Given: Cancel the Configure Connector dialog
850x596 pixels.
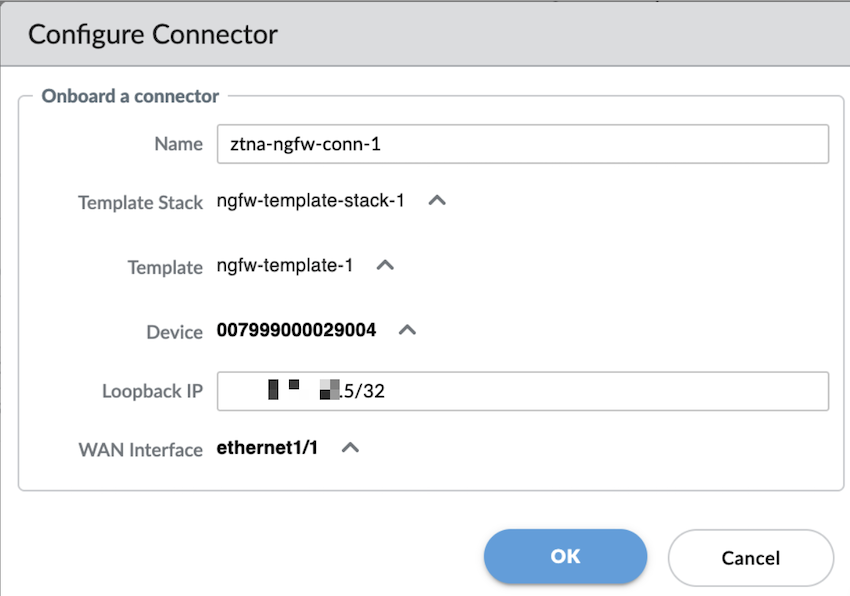Looking at the screenshot, I should (750, 558).
